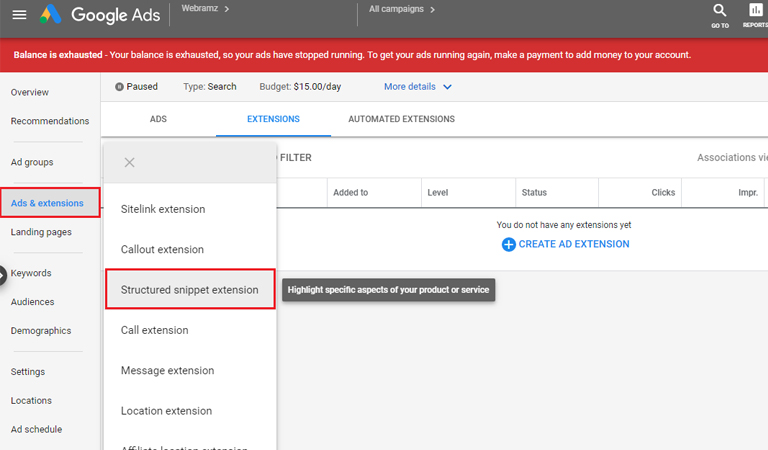Select Structured snippet extension
Screen dimensions: 768x450
coord(190,289)
